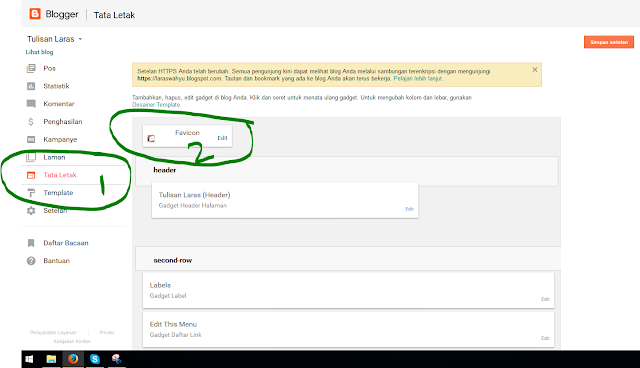Click the Komentar speech bubble icon
The image size is (640, 368).
(x=31, y=104)
